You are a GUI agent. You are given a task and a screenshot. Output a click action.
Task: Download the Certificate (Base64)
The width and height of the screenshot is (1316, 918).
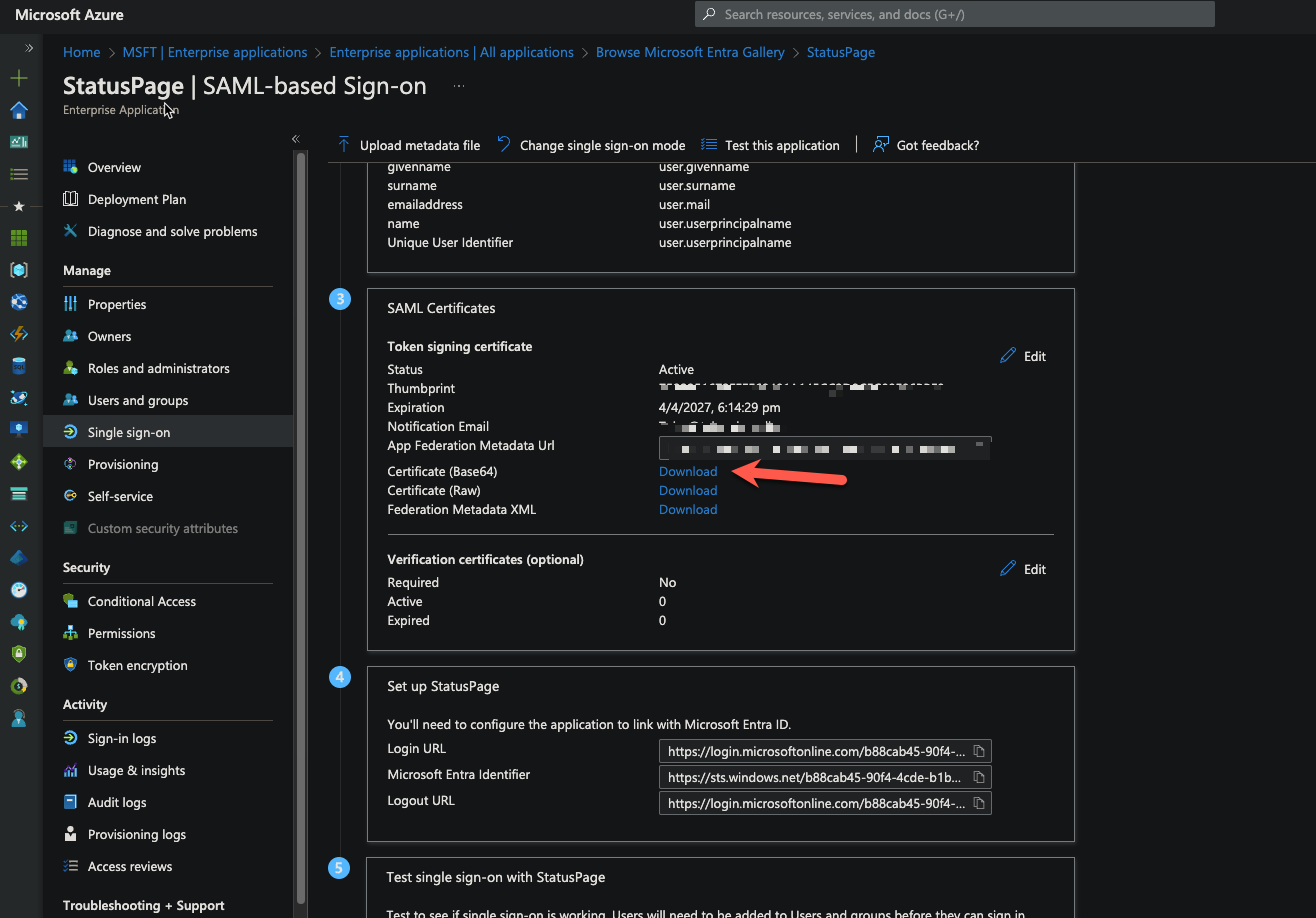688,471
